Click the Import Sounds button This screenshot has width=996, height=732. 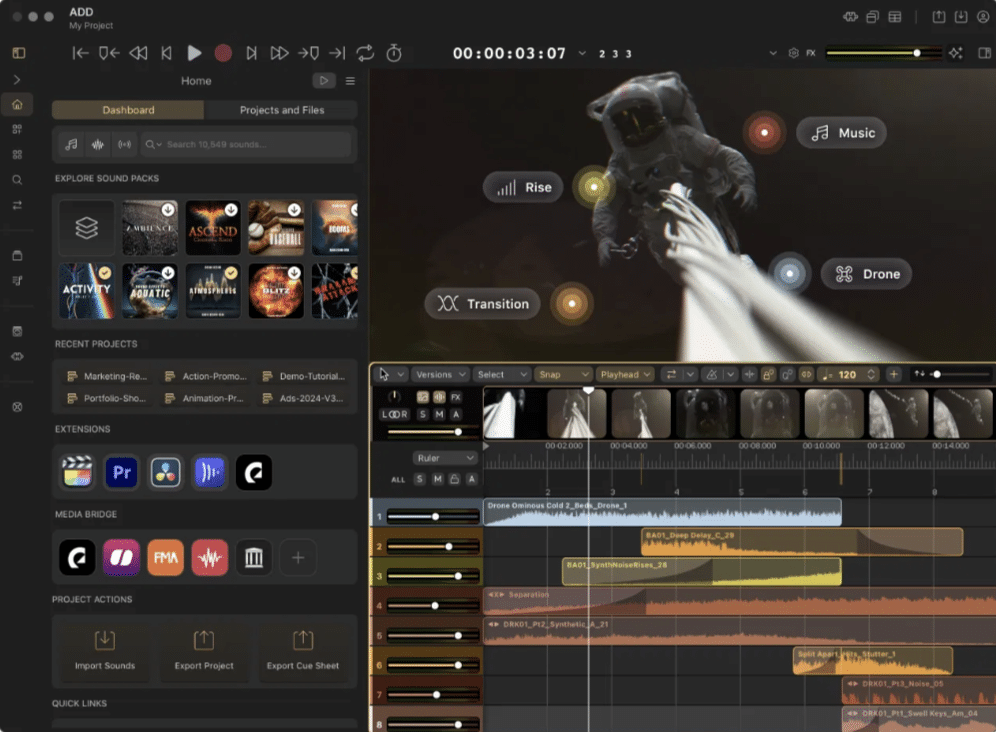(x=105, y=651)
